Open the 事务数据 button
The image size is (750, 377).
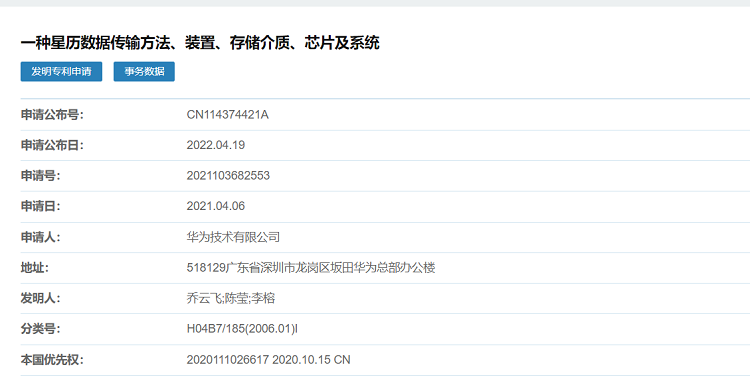coord(144,71)
